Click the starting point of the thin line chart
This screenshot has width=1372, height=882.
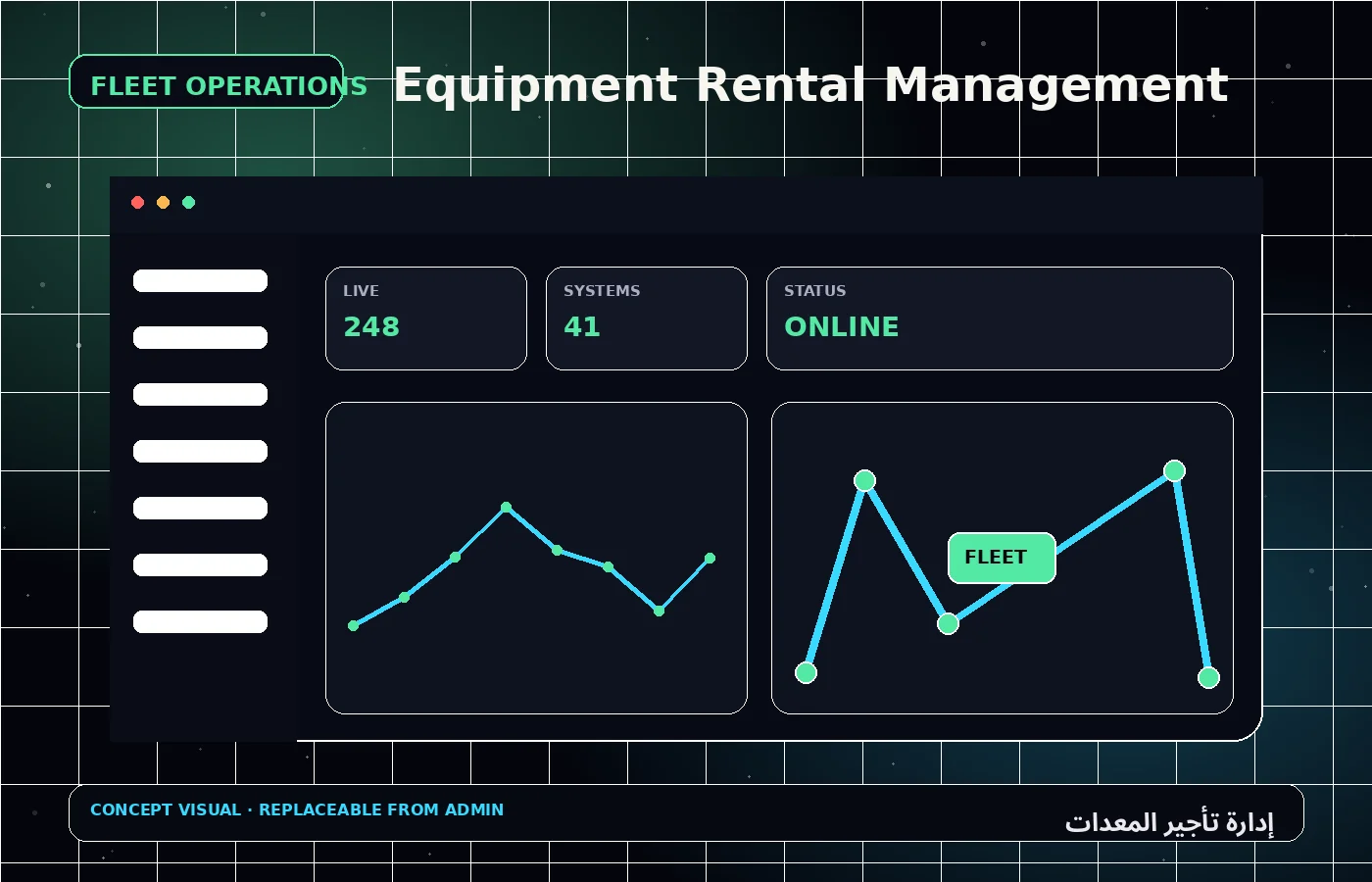pos(354,625)
